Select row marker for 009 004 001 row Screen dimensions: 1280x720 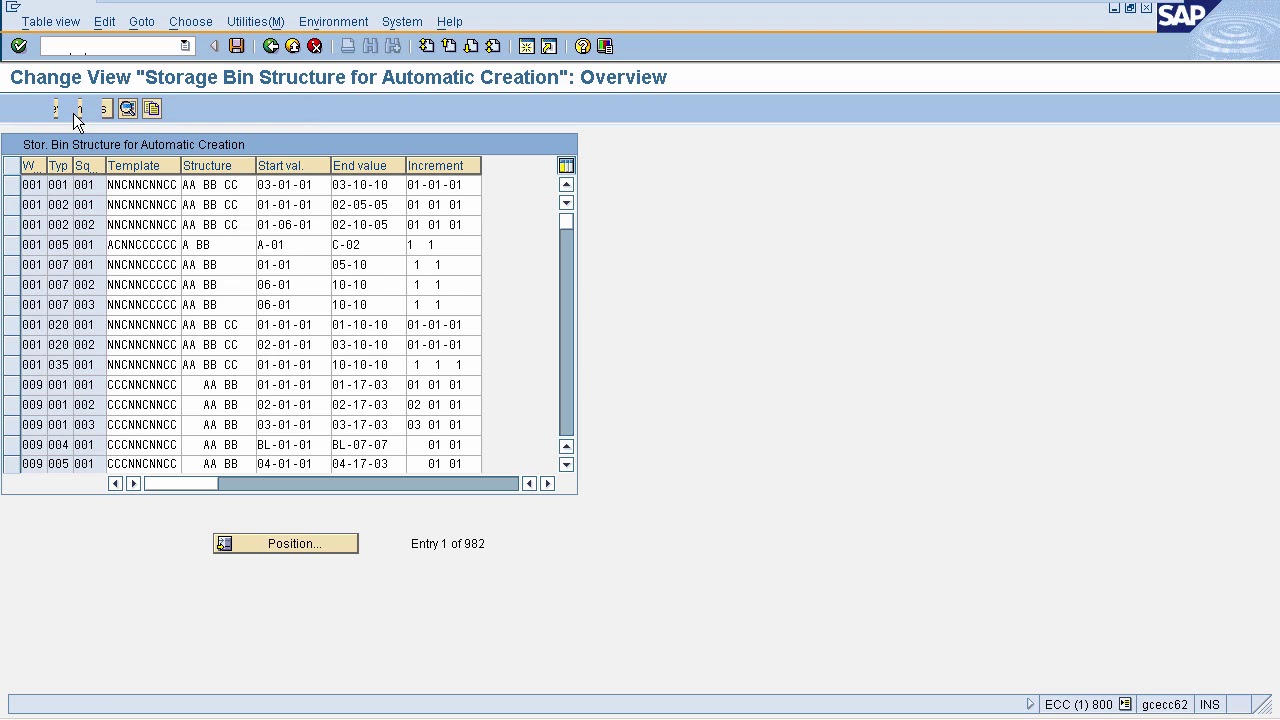pyautogui.click(x=11, y=445)
